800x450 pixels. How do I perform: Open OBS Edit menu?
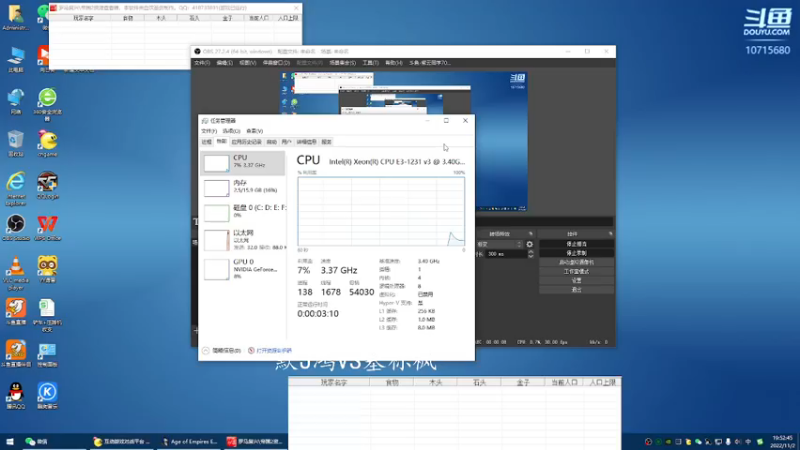[224, 63]
